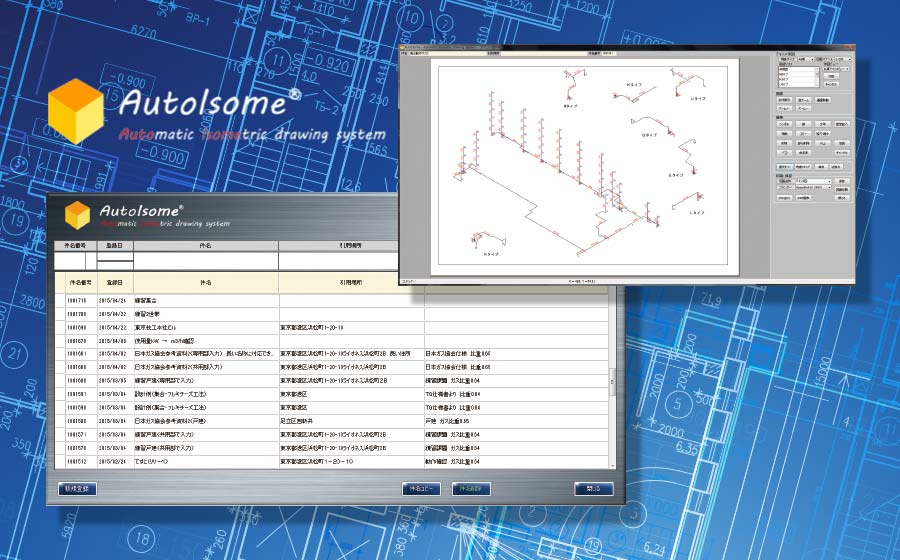Click the Lタイプ pipe figure on canvas
Image resolution: width=900 pixels, height=560 pixels.
tap(689, 203)
